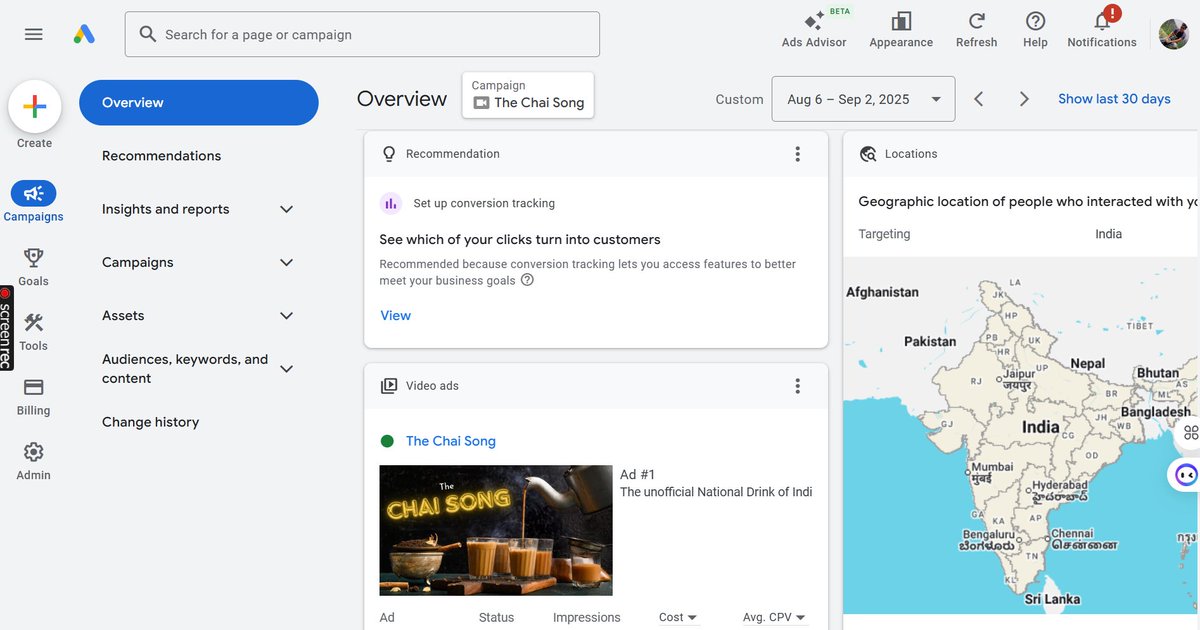This screenshot has height=630, width=1200.
Task: Click the India targeting value
Action: [x=1108, y=234]
